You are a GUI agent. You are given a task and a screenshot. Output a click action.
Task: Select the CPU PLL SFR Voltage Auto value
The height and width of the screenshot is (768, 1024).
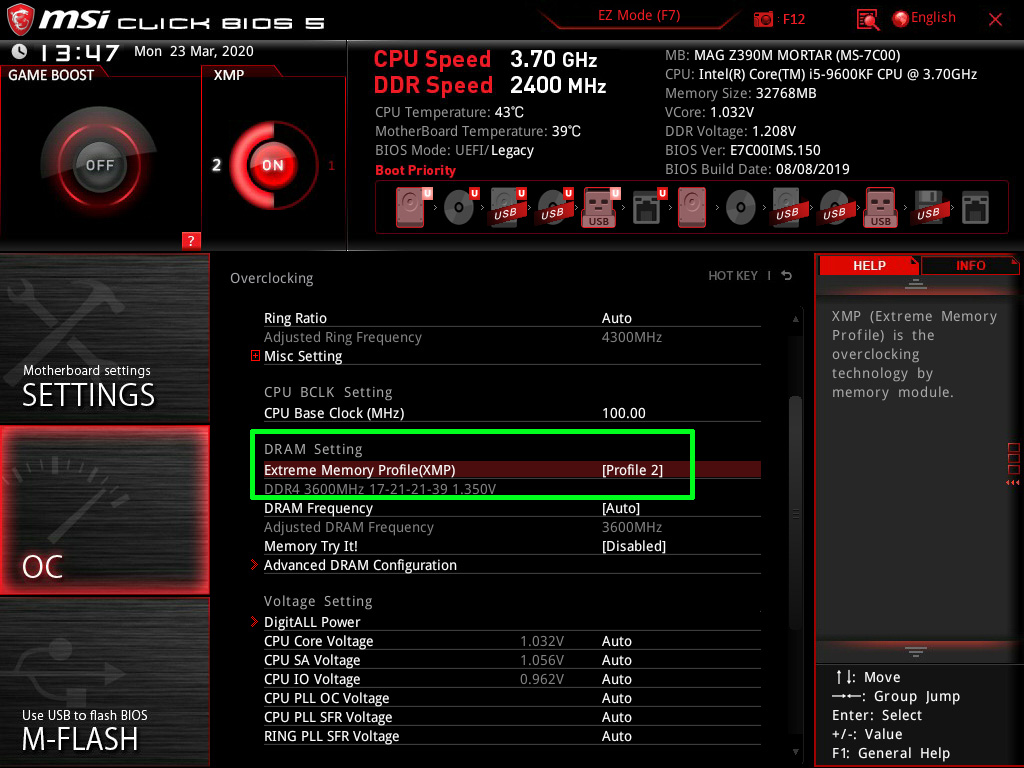point(616,717)
